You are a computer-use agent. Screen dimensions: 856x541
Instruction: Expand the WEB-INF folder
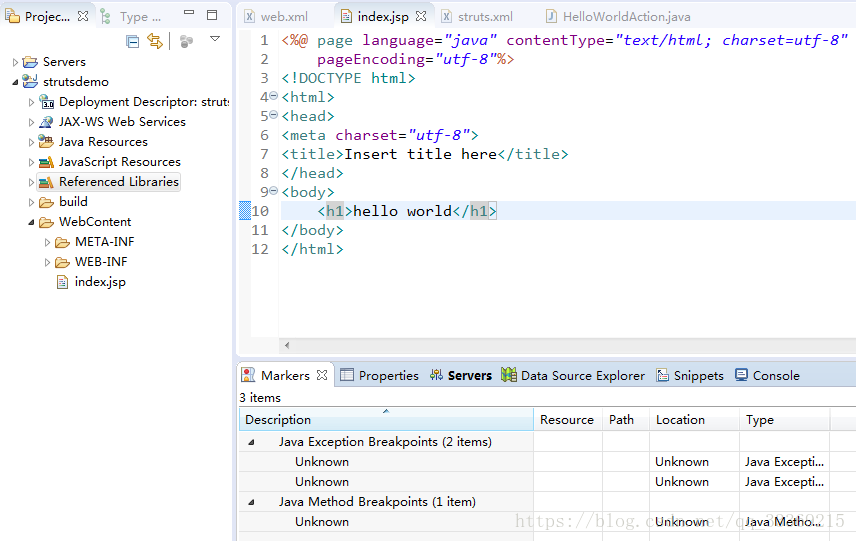47,263
